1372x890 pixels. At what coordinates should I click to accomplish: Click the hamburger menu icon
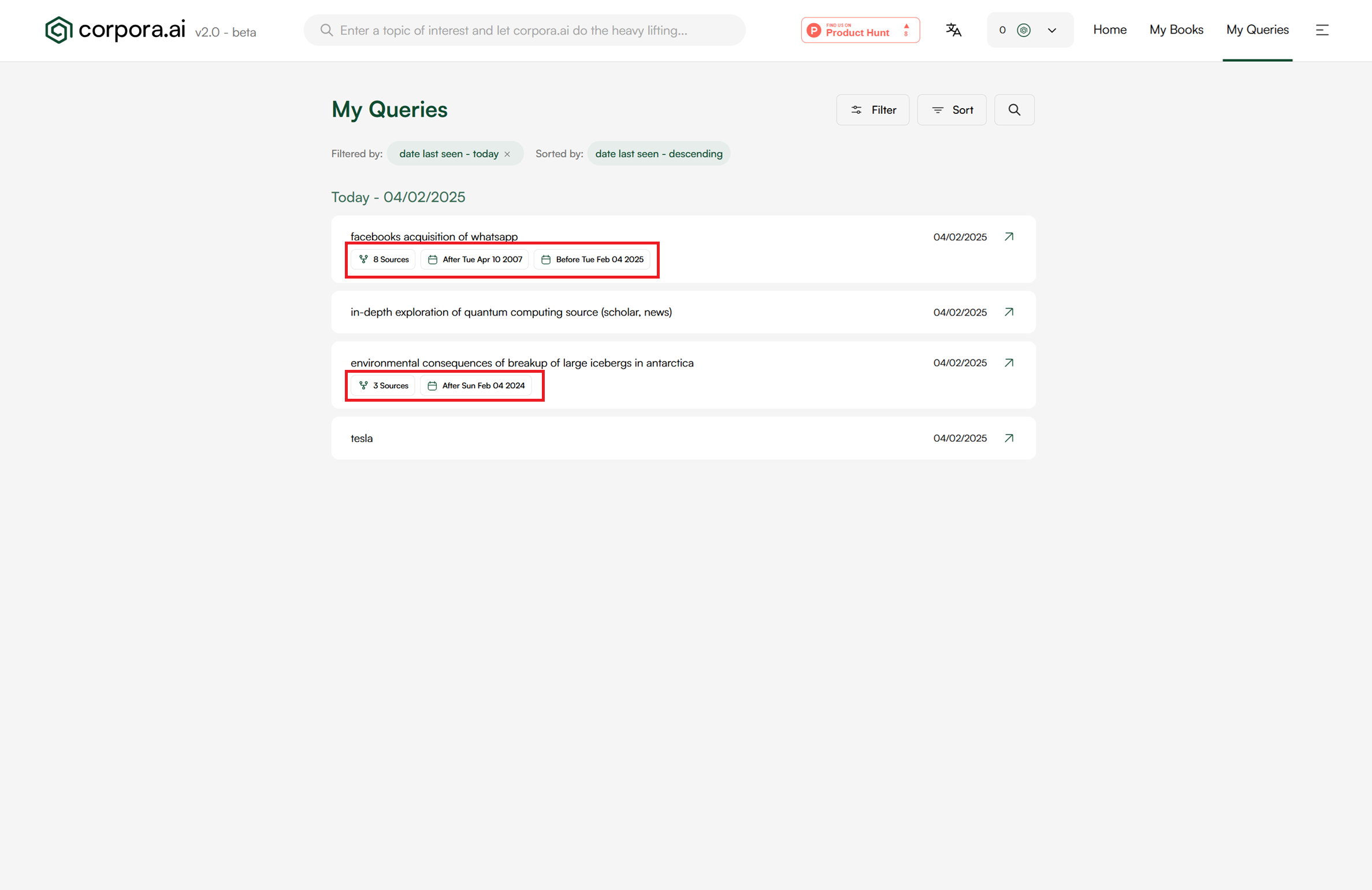coord(1322,30)
